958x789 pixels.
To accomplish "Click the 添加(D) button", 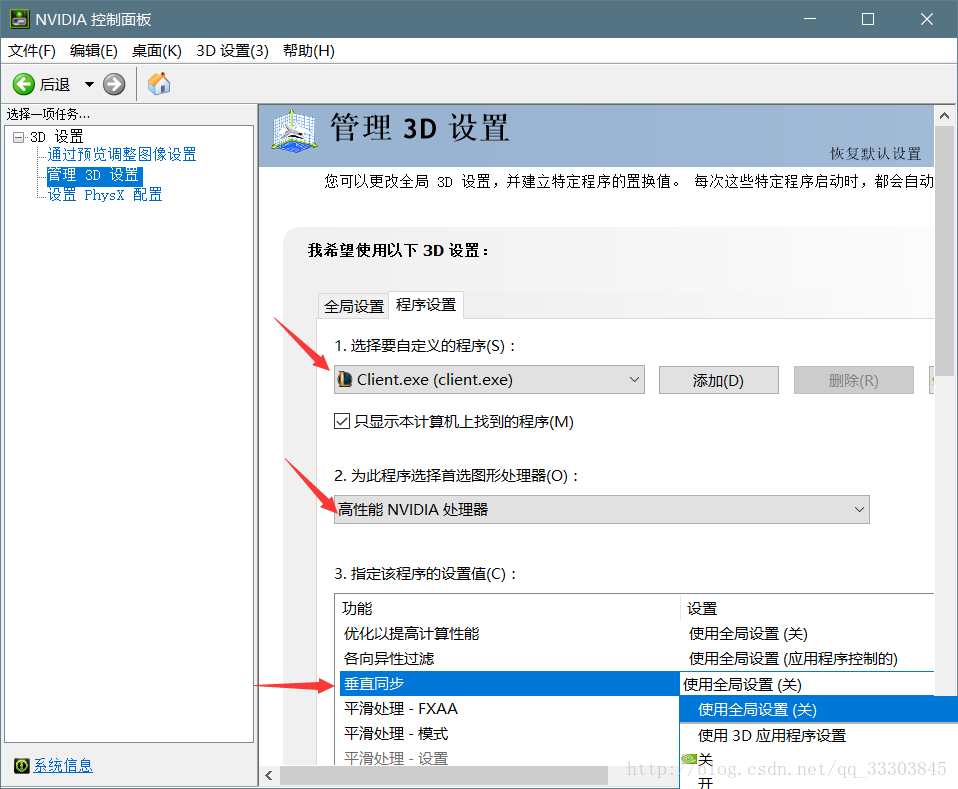I will [718, 380].
